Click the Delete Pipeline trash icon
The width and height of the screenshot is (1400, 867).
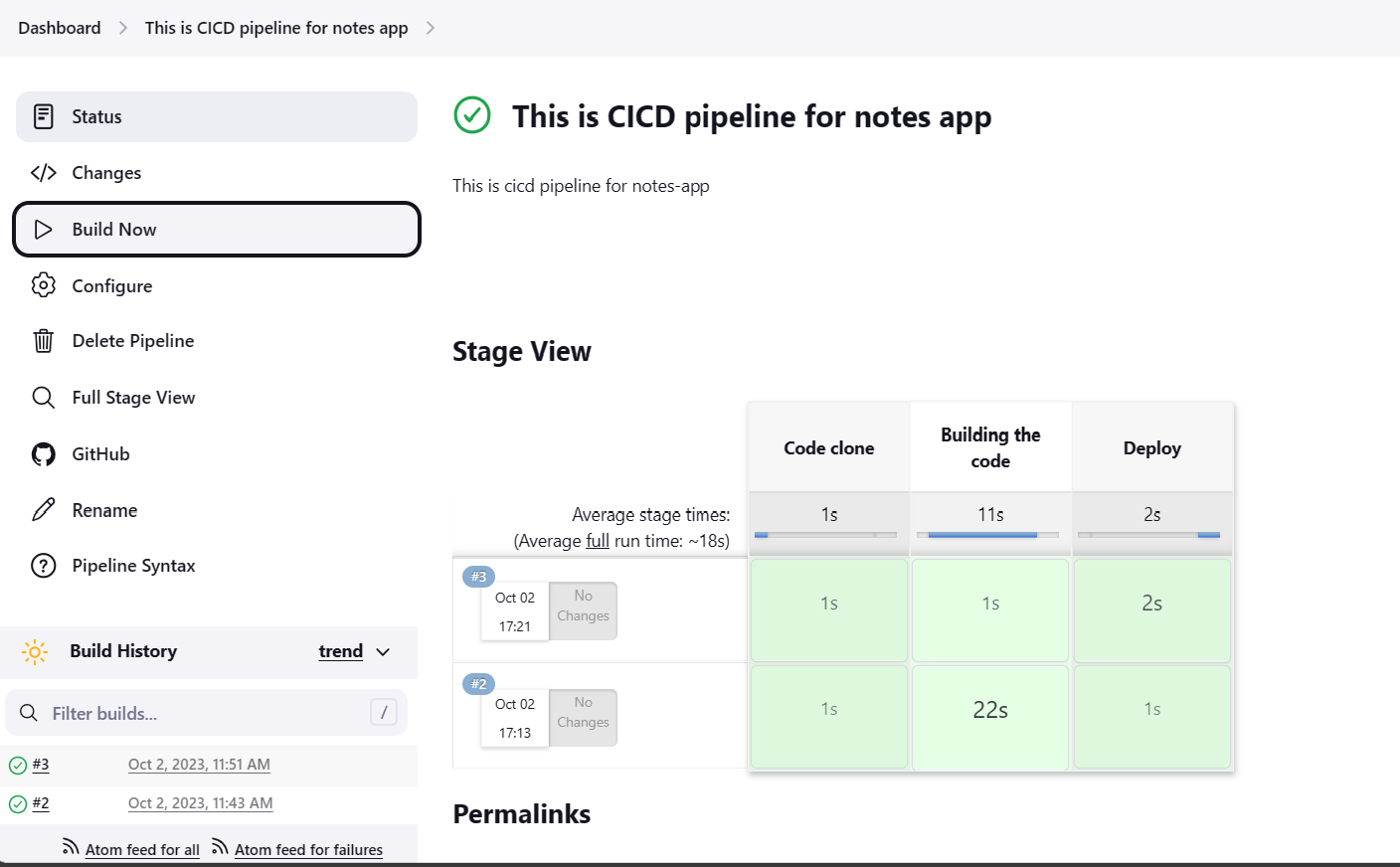pyautogui.click(x=43, y=341)
